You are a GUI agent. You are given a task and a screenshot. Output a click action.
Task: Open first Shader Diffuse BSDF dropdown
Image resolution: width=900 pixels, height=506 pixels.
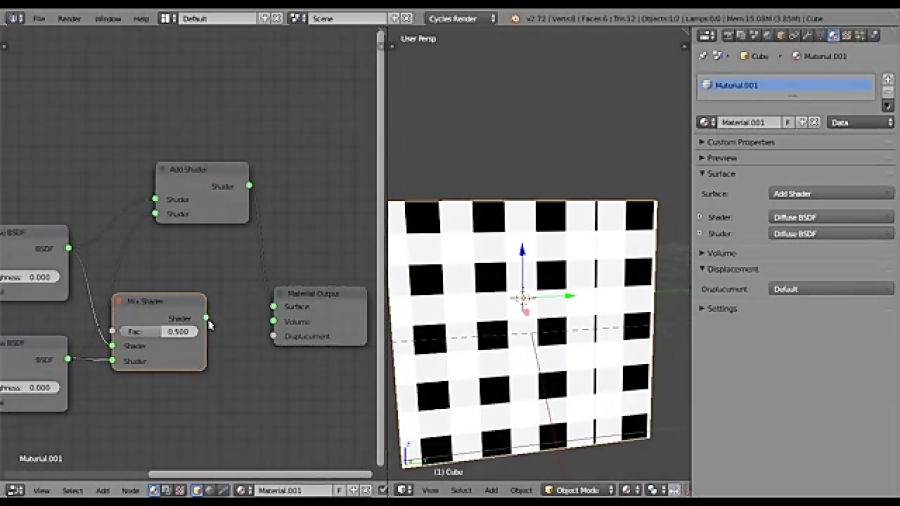pyautogui.click(x=831, y=217)
